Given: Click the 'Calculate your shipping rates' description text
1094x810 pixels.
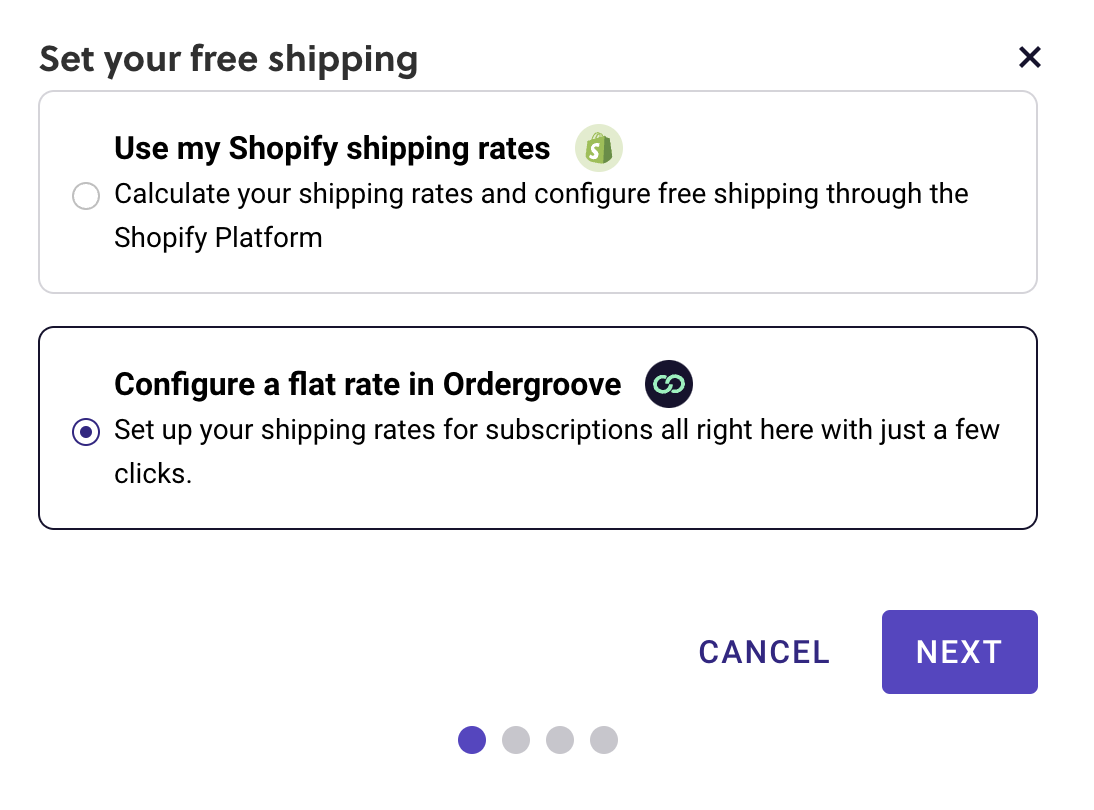Looking at the screenshot, I should click(x=541, y=193).
